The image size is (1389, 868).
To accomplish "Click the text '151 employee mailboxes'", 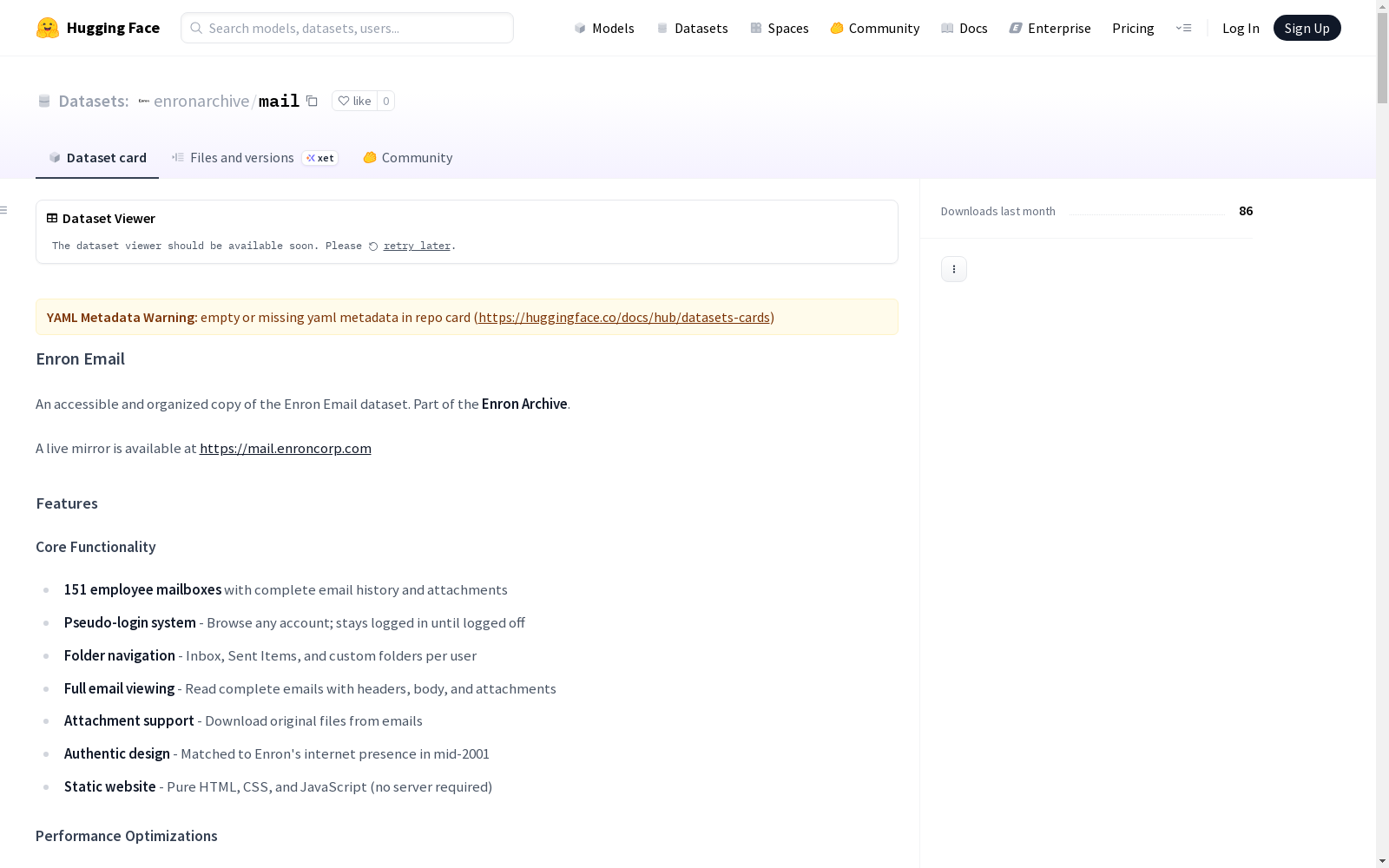I will pos(142,589).
